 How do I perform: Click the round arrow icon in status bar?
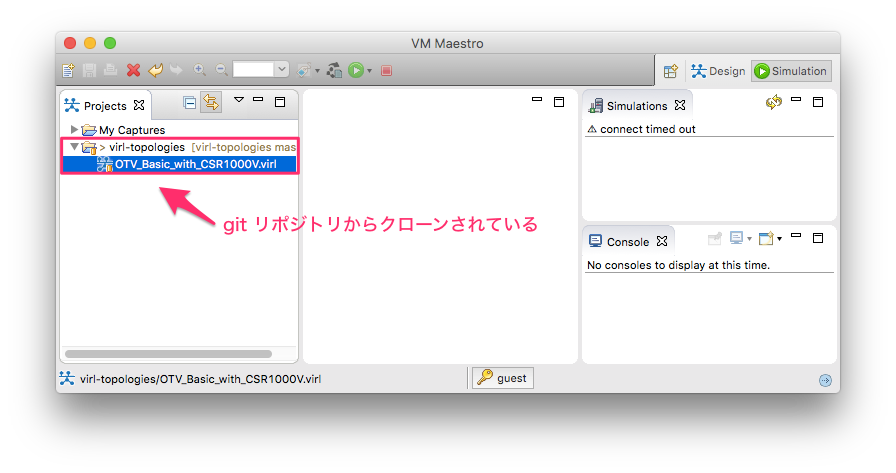coord(825,380)
